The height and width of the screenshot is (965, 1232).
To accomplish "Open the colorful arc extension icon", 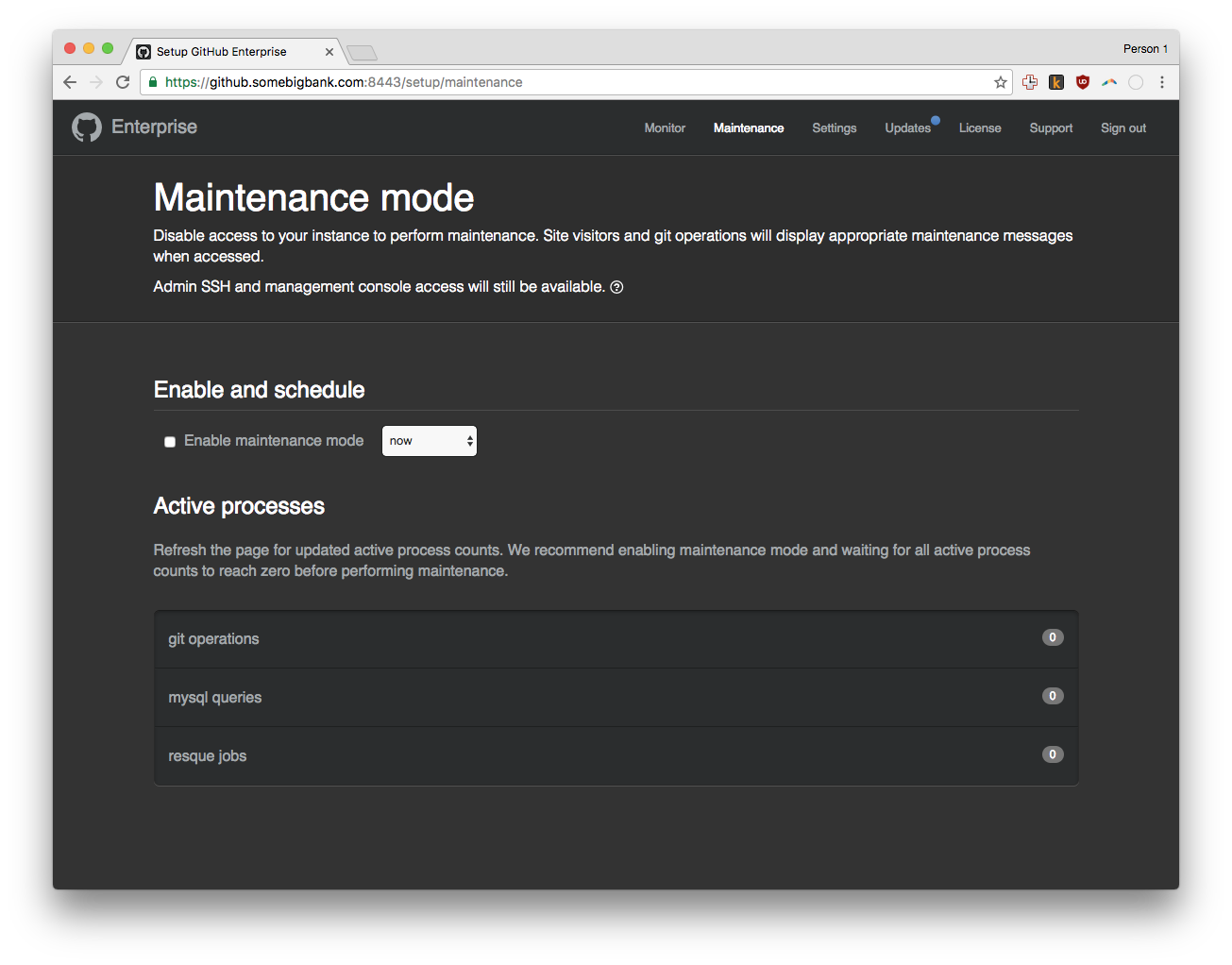I will 1109,82.
